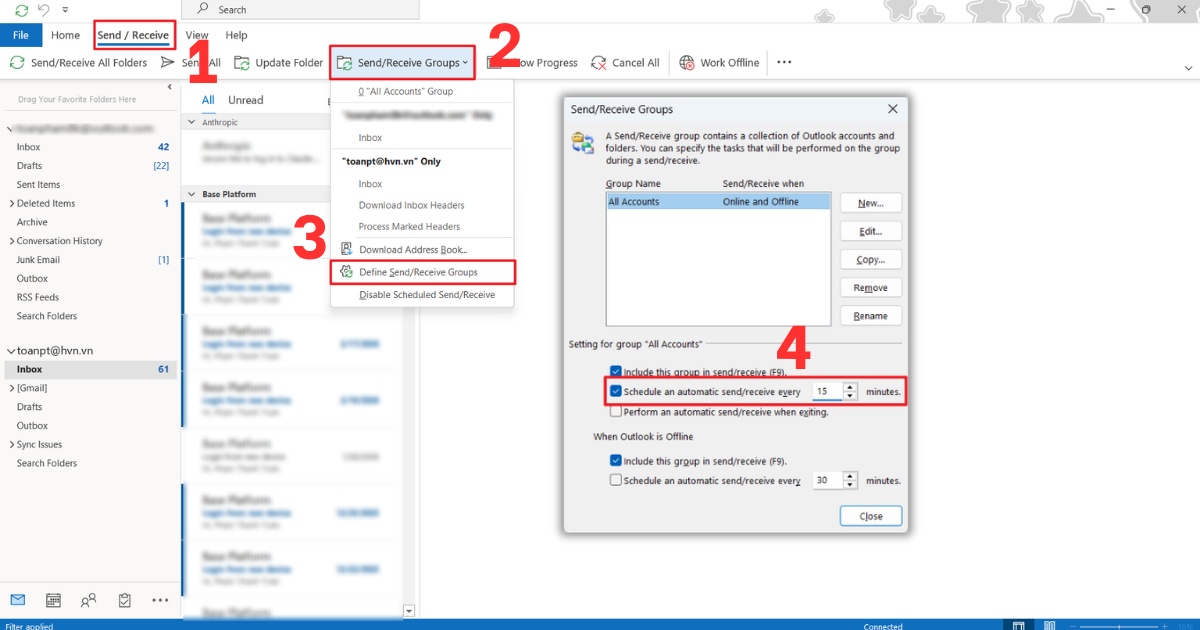Collapse the Anthropic message group
Viewport: 1200px width, 630px height.
(192, 122)
